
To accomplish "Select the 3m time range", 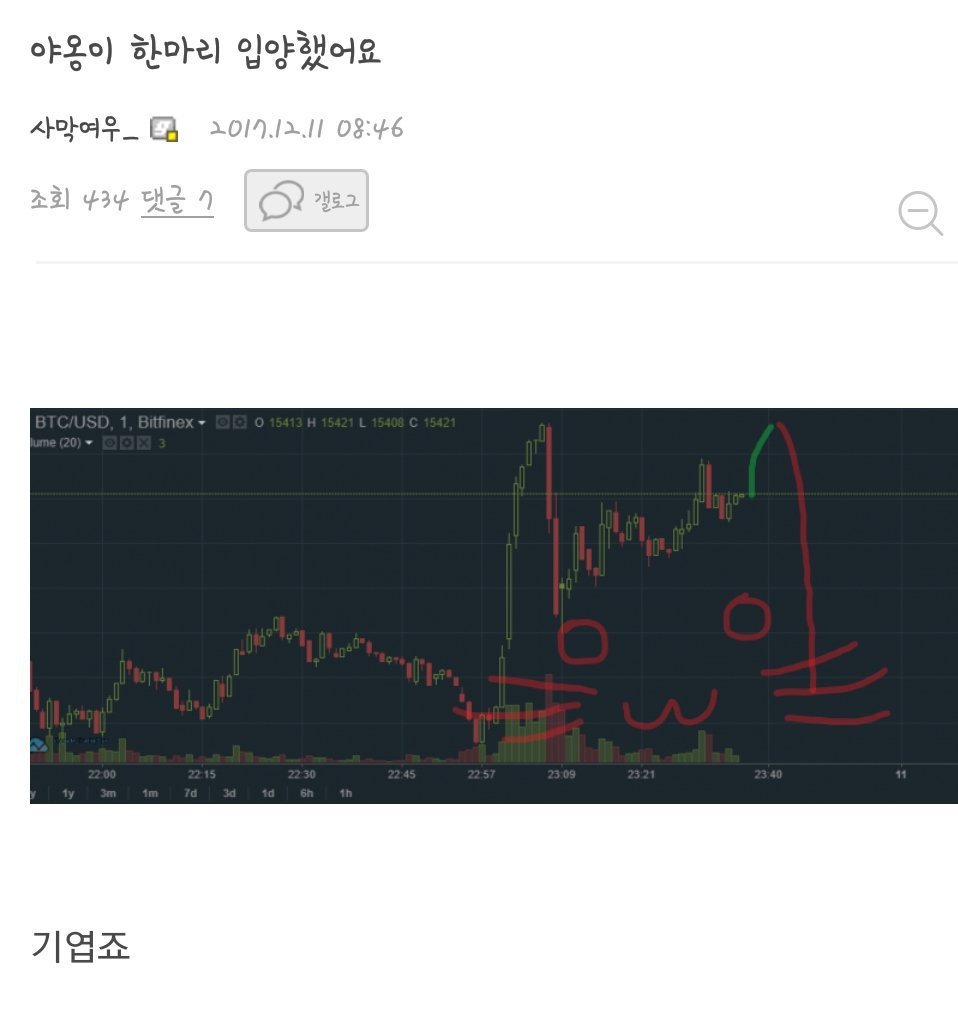I will pyautogui.click(x=108, y=793).
